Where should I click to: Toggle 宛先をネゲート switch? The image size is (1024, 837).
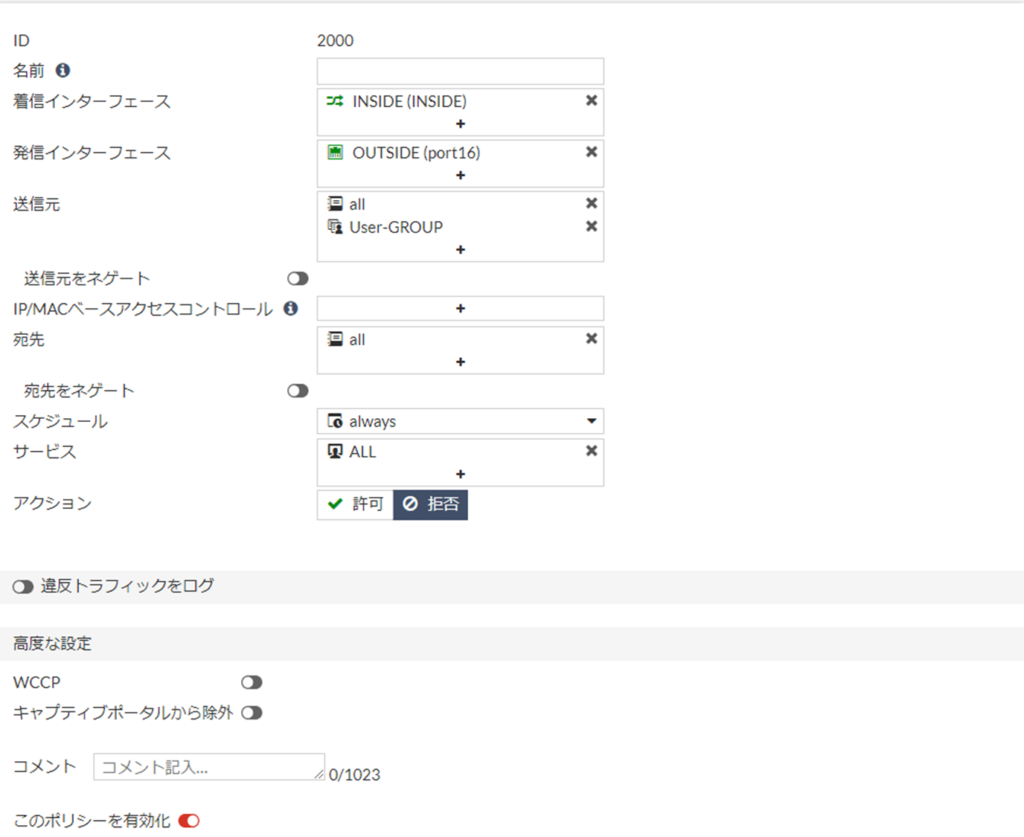(x=298, y=391)
